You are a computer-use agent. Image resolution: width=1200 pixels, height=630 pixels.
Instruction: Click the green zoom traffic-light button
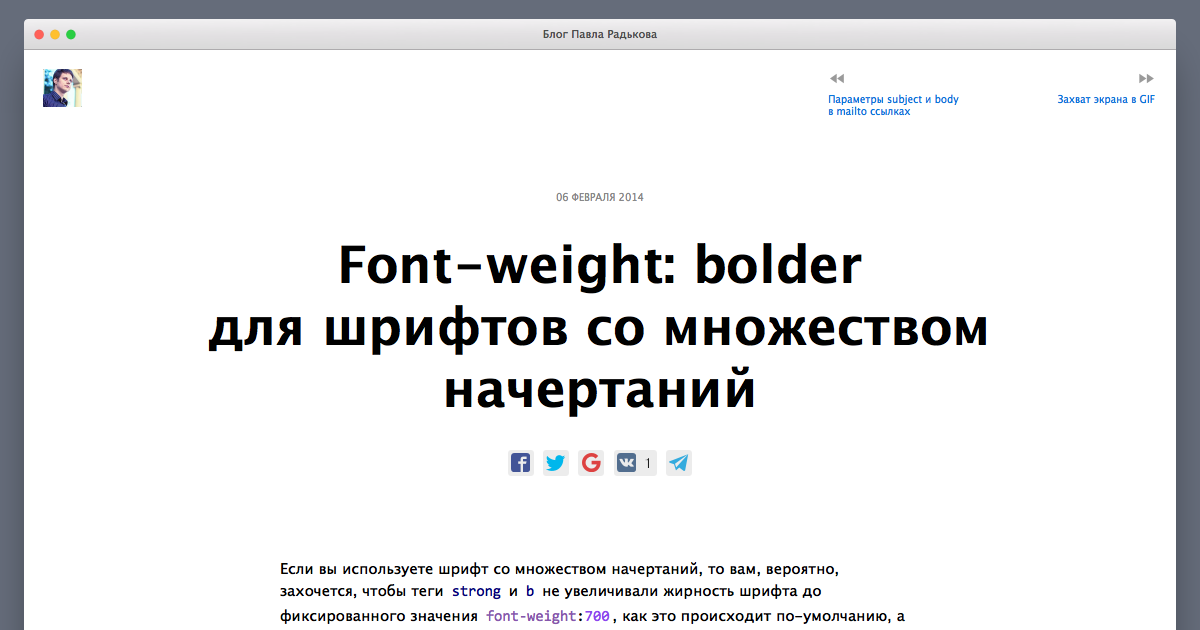click(70, 33)
